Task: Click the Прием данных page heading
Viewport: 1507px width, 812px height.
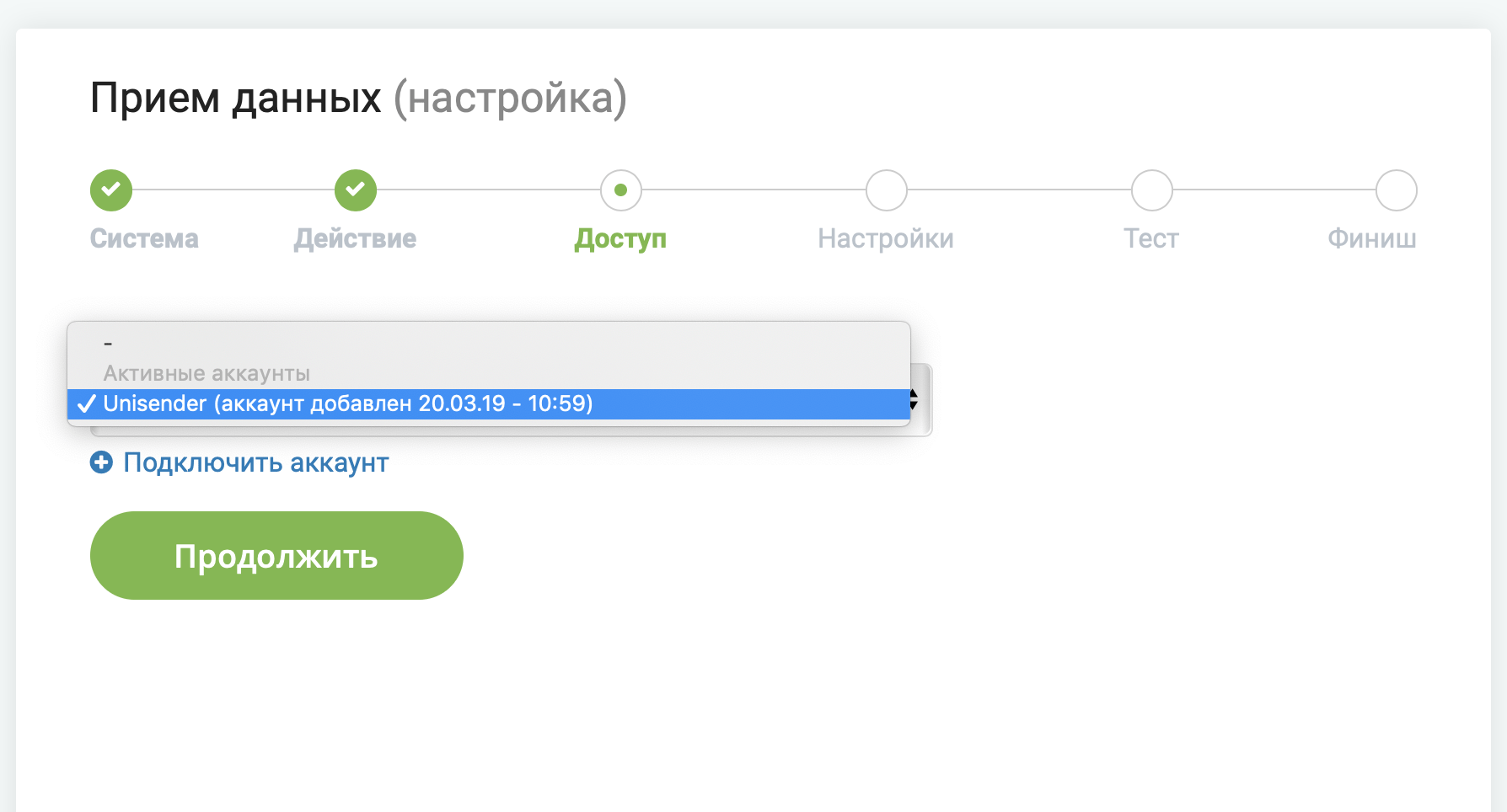Action: pos(358,98)
